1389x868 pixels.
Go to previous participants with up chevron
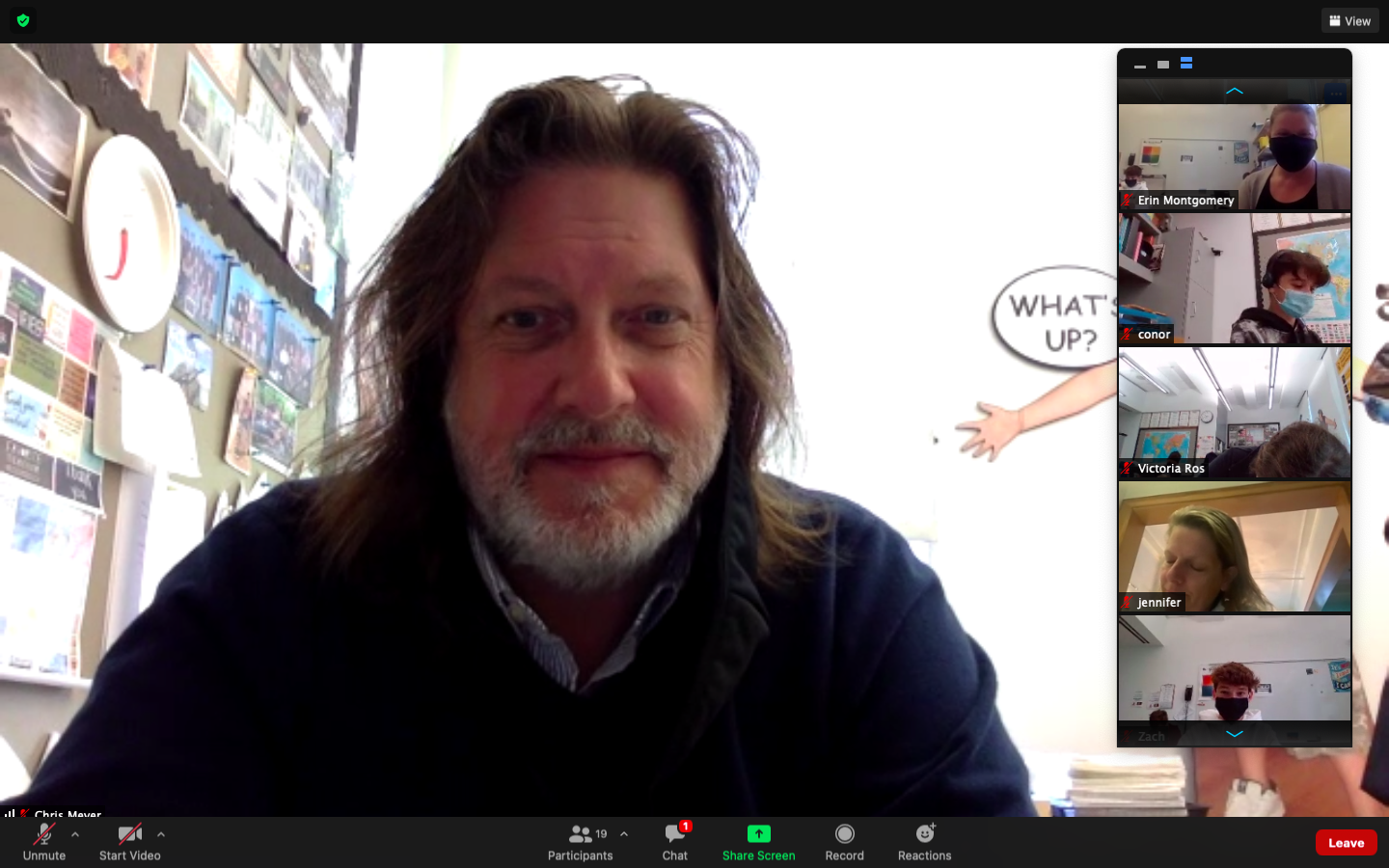point(1234,92)
